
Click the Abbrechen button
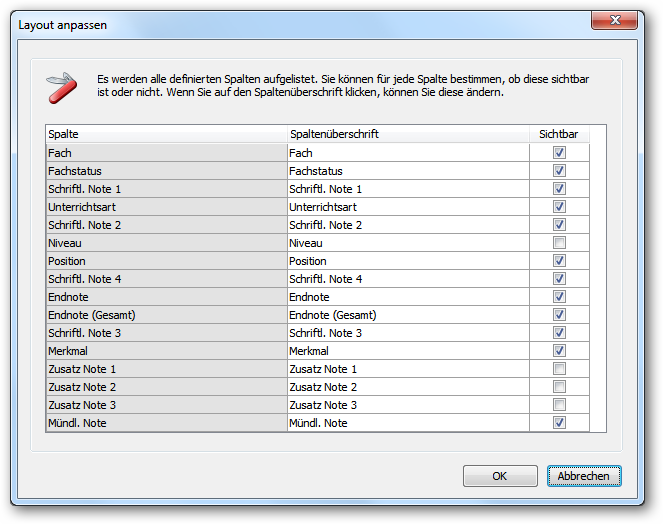pos(584,476)
